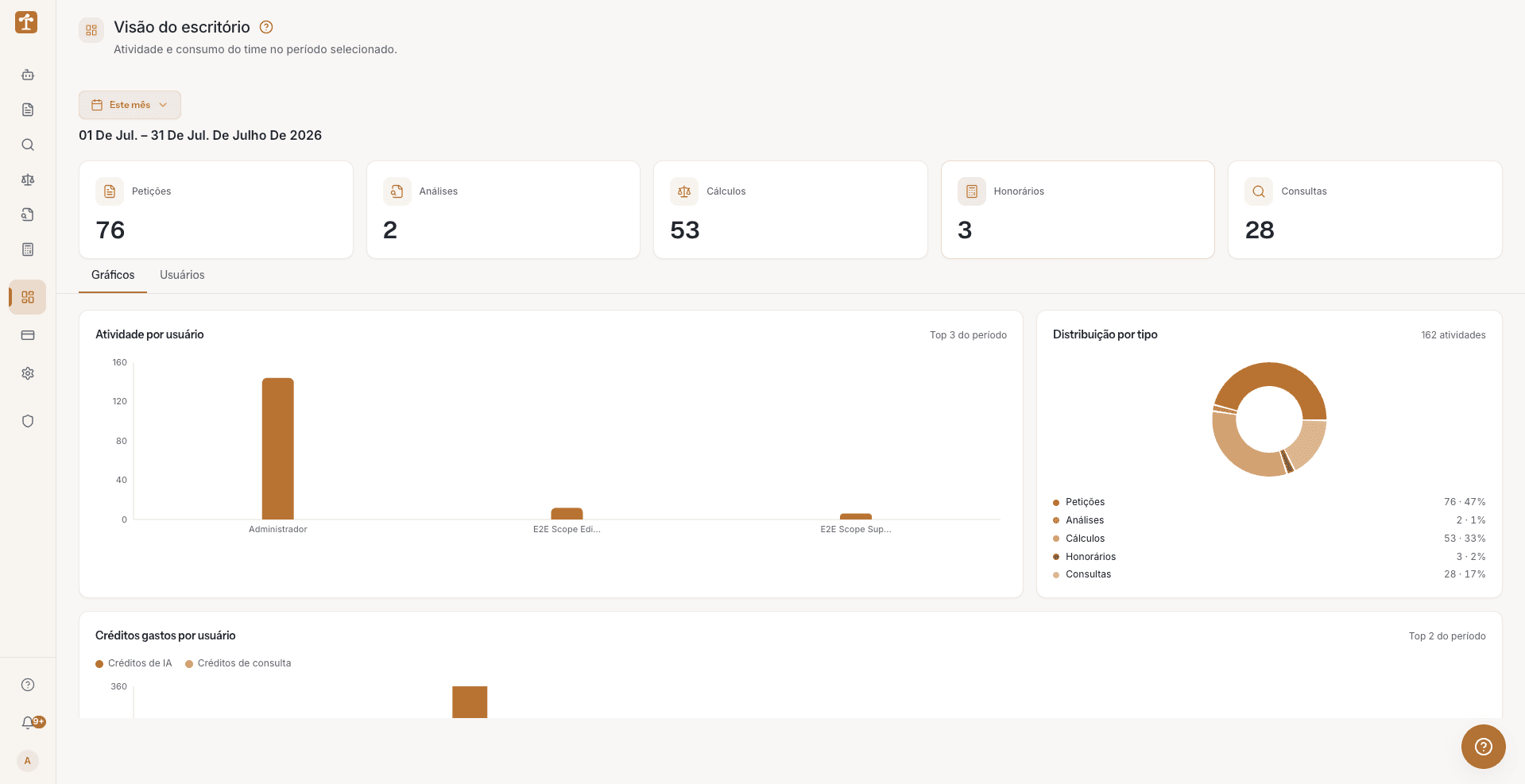Viewport: 1525px width, 784px height.
Task: Click the date range 01 De Jul. – 31 De Jul. text
Action: pyautogui.click(x=200, y=135)
